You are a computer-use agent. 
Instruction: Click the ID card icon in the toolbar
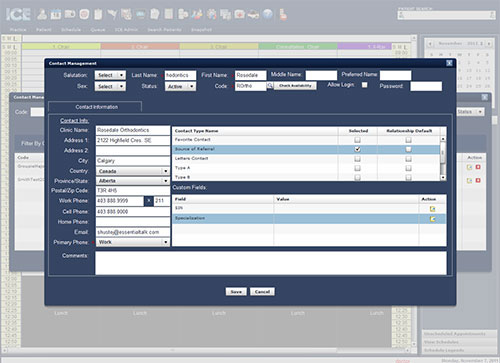coord(70,14)
